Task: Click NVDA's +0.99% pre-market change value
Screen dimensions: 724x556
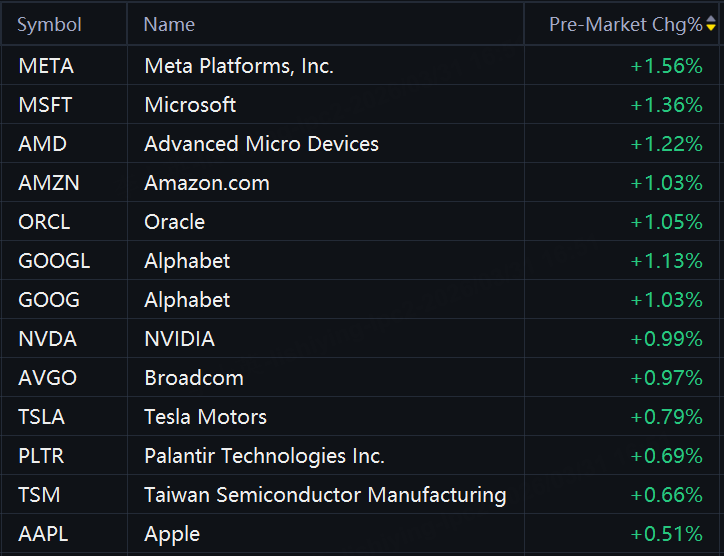Action: [x=666, y=339]
